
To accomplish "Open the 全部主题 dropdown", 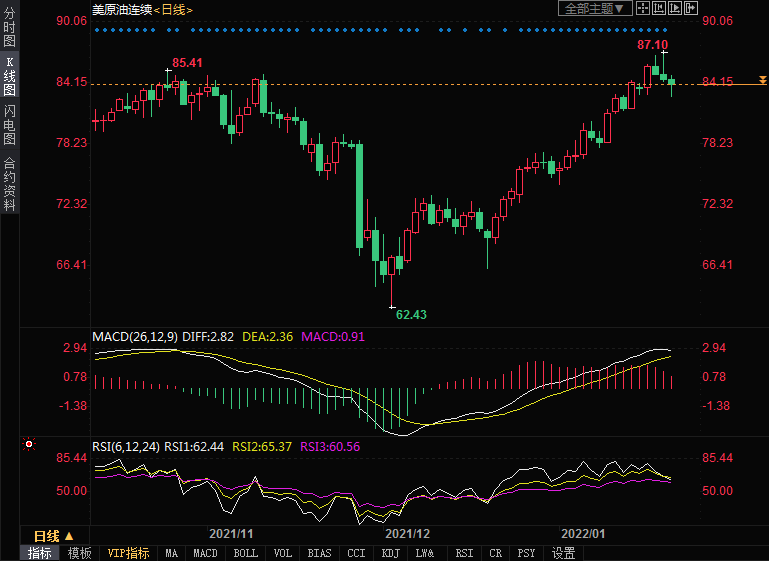I will click(x=594, y=9).
